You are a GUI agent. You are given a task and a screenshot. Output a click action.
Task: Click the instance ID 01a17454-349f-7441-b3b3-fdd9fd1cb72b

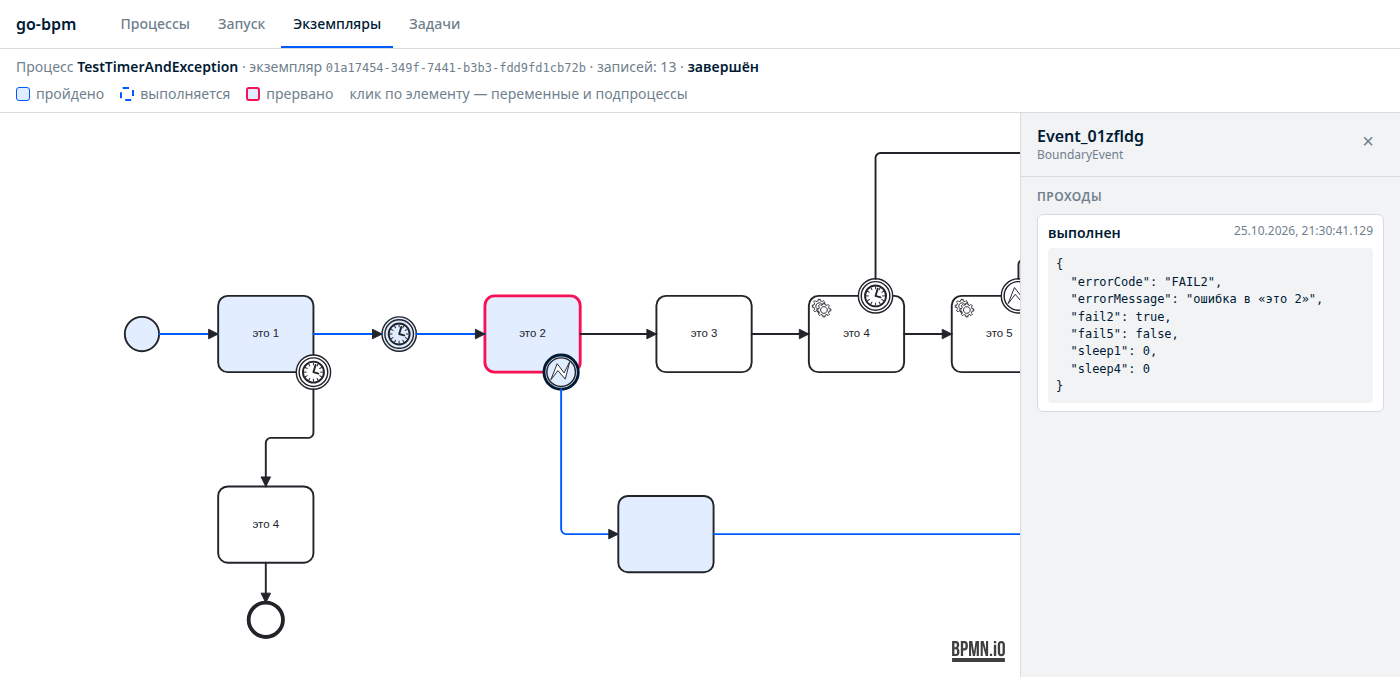[x=456, y=67]
